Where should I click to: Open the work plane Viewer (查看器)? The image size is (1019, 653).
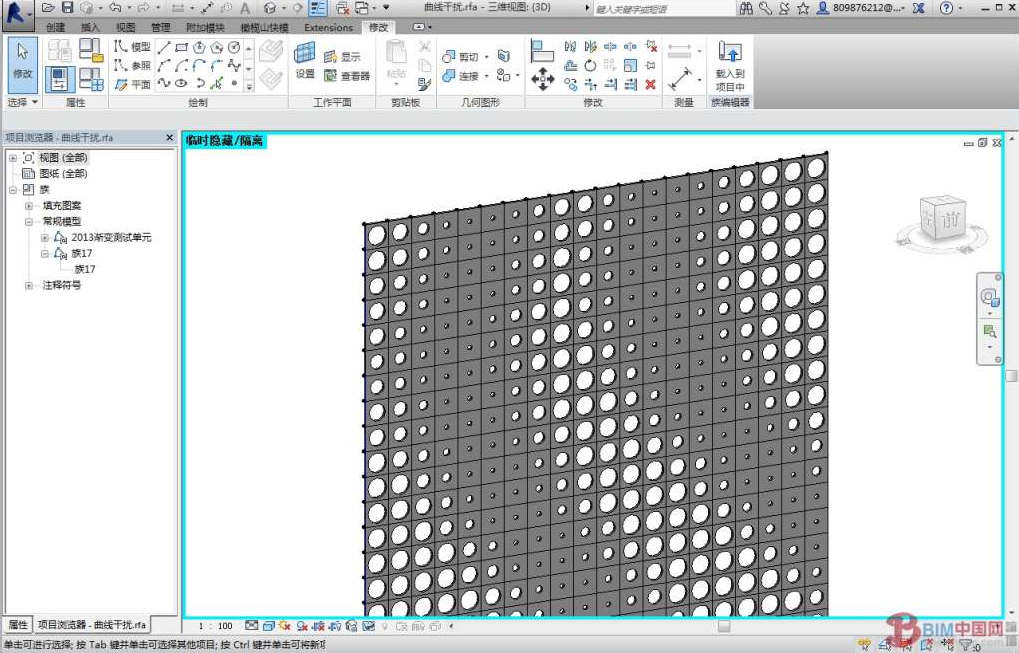coord(347,76)
